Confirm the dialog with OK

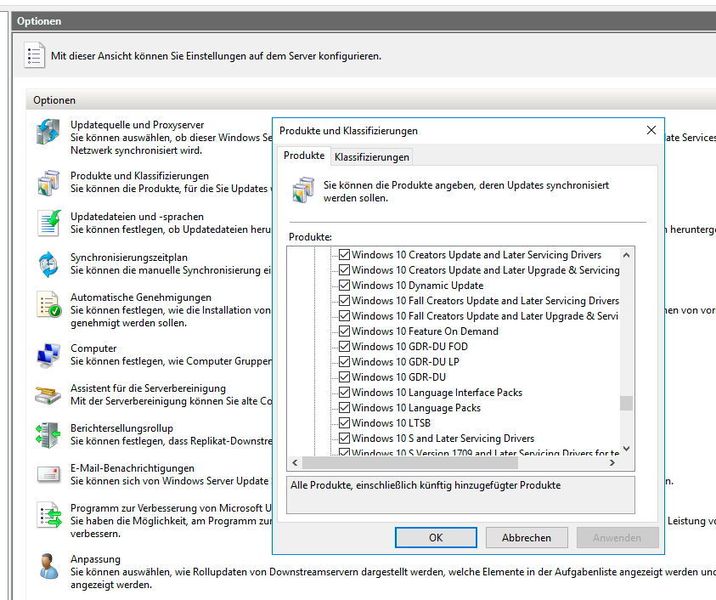pyautogui.click(x=436, y=538)
